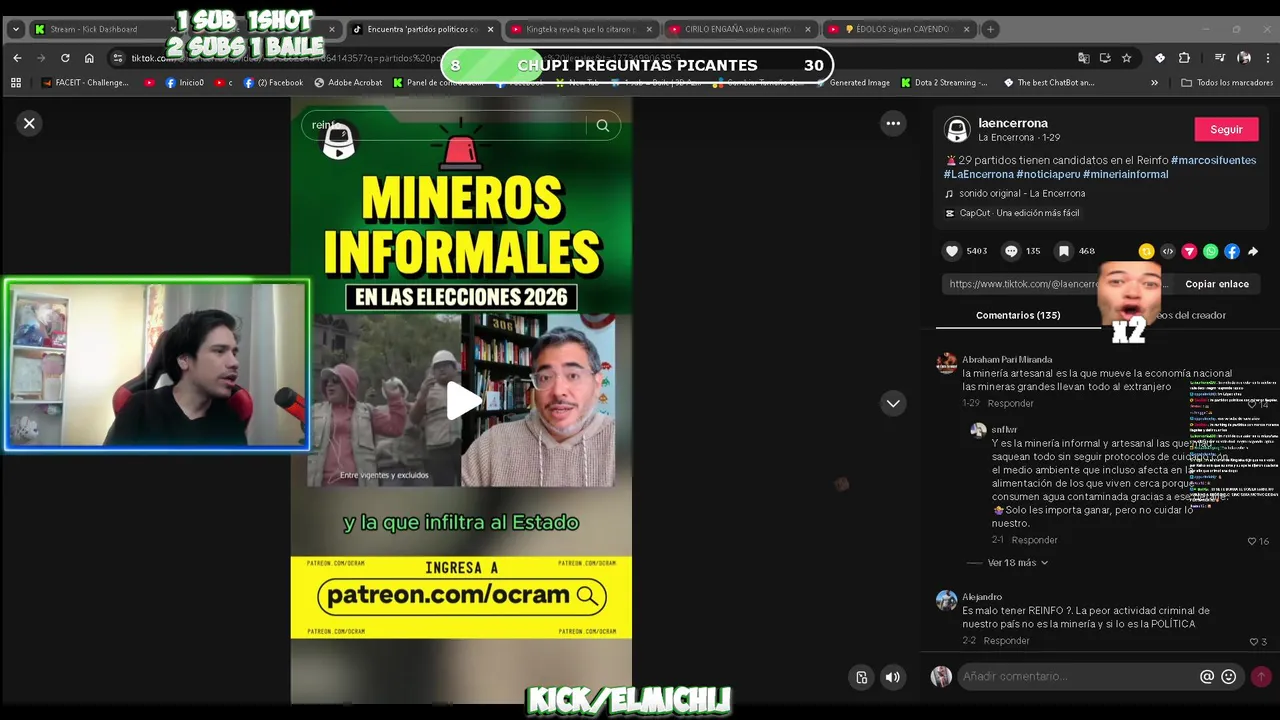1280x720 pixels.
Task: Share to WhatsApp icon
Action: (1210, 251)
